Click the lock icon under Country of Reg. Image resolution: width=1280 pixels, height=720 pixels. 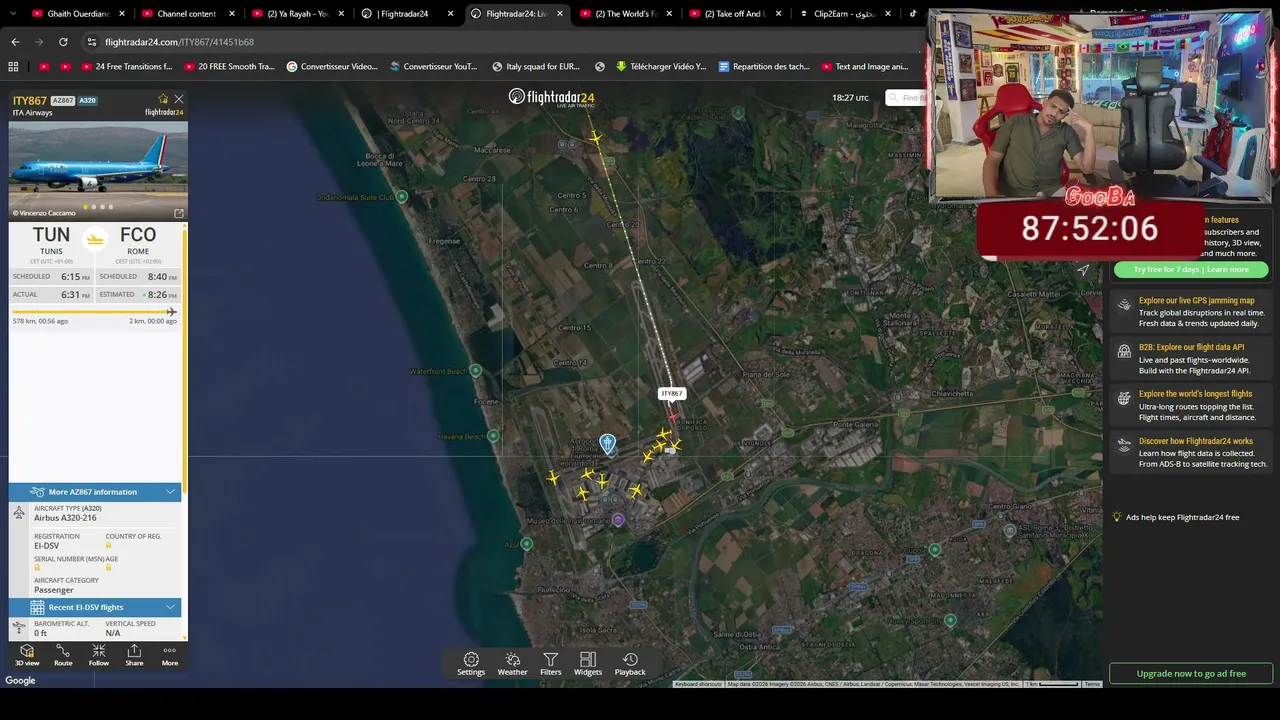pyautogui.click(x=108, y=545)
